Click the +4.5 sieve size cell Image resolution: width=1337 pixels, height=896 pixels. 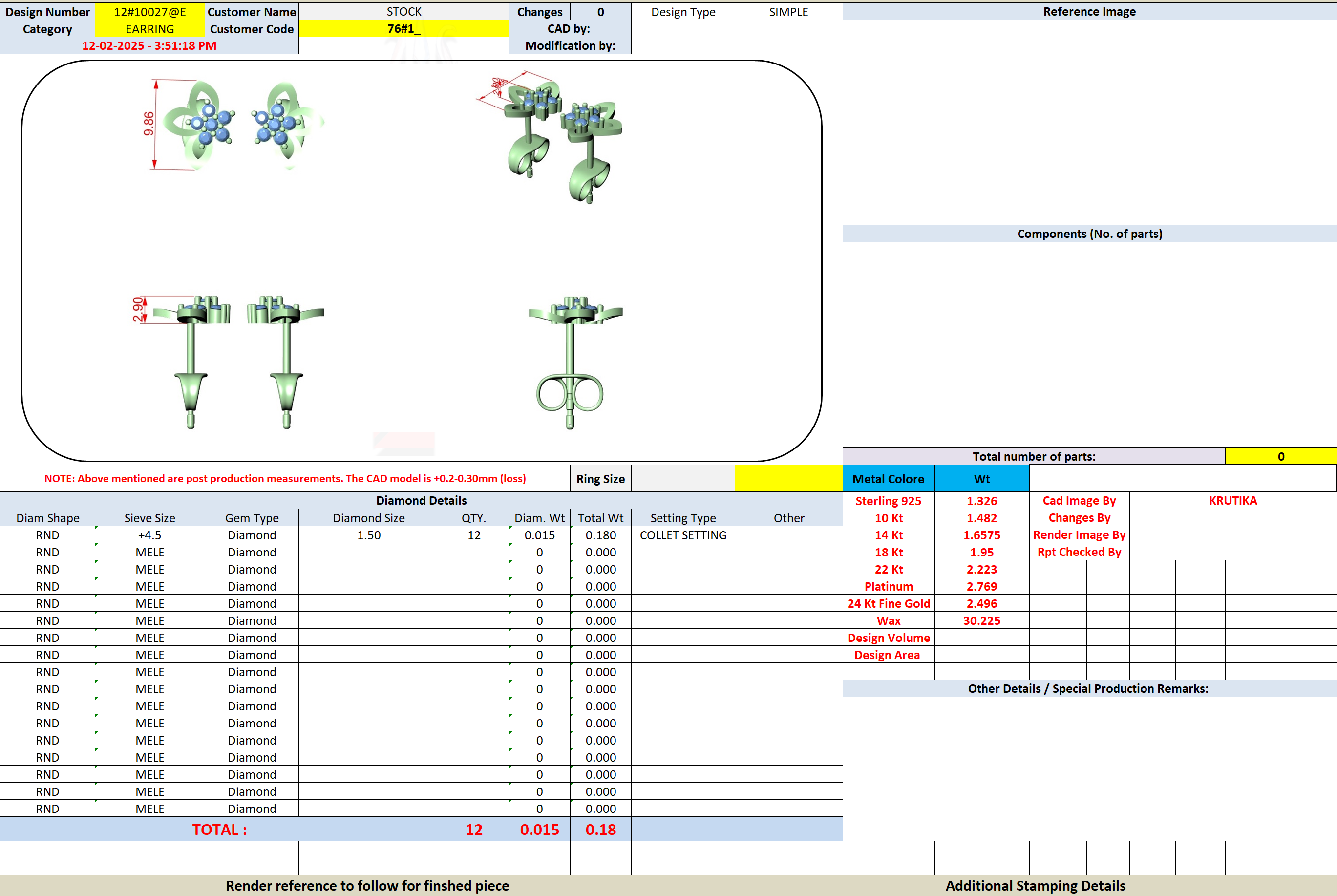149,535
